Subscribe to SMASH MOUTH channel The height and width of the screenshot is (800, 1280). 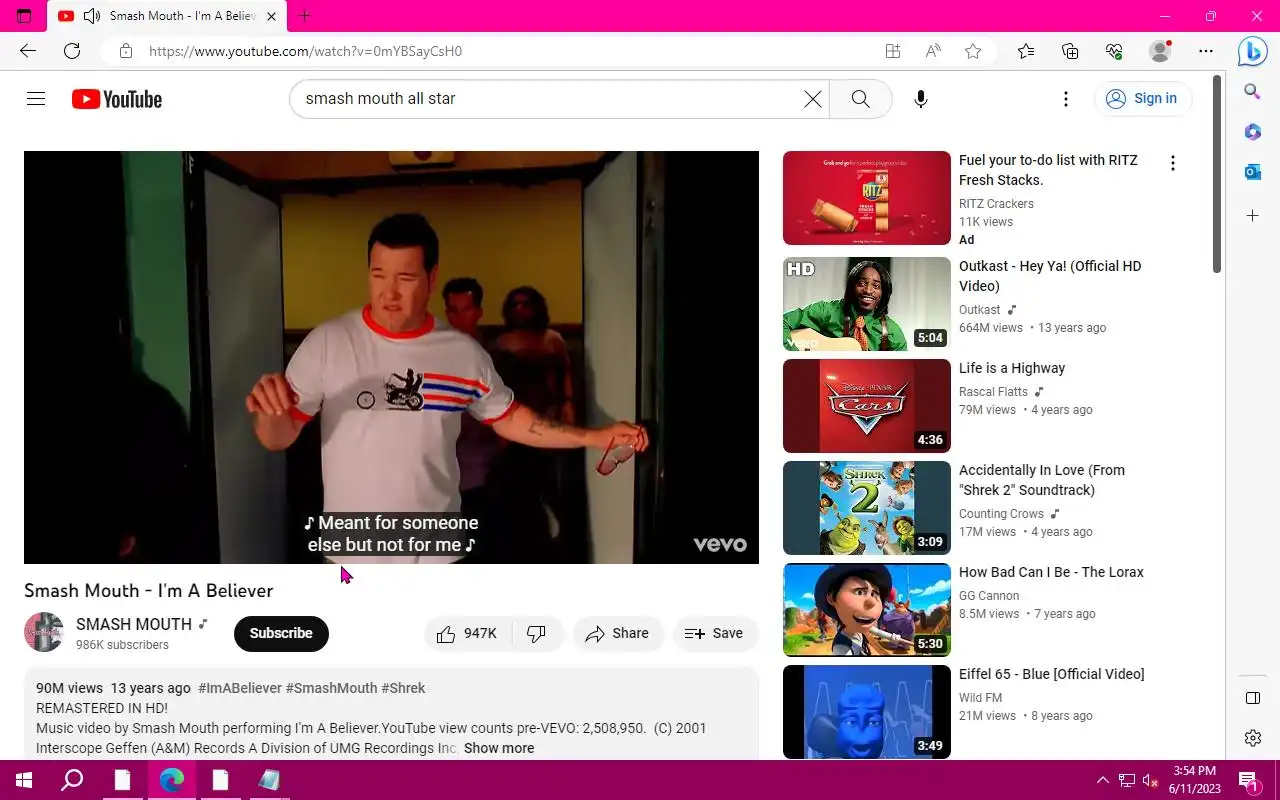tap(281, 633)
